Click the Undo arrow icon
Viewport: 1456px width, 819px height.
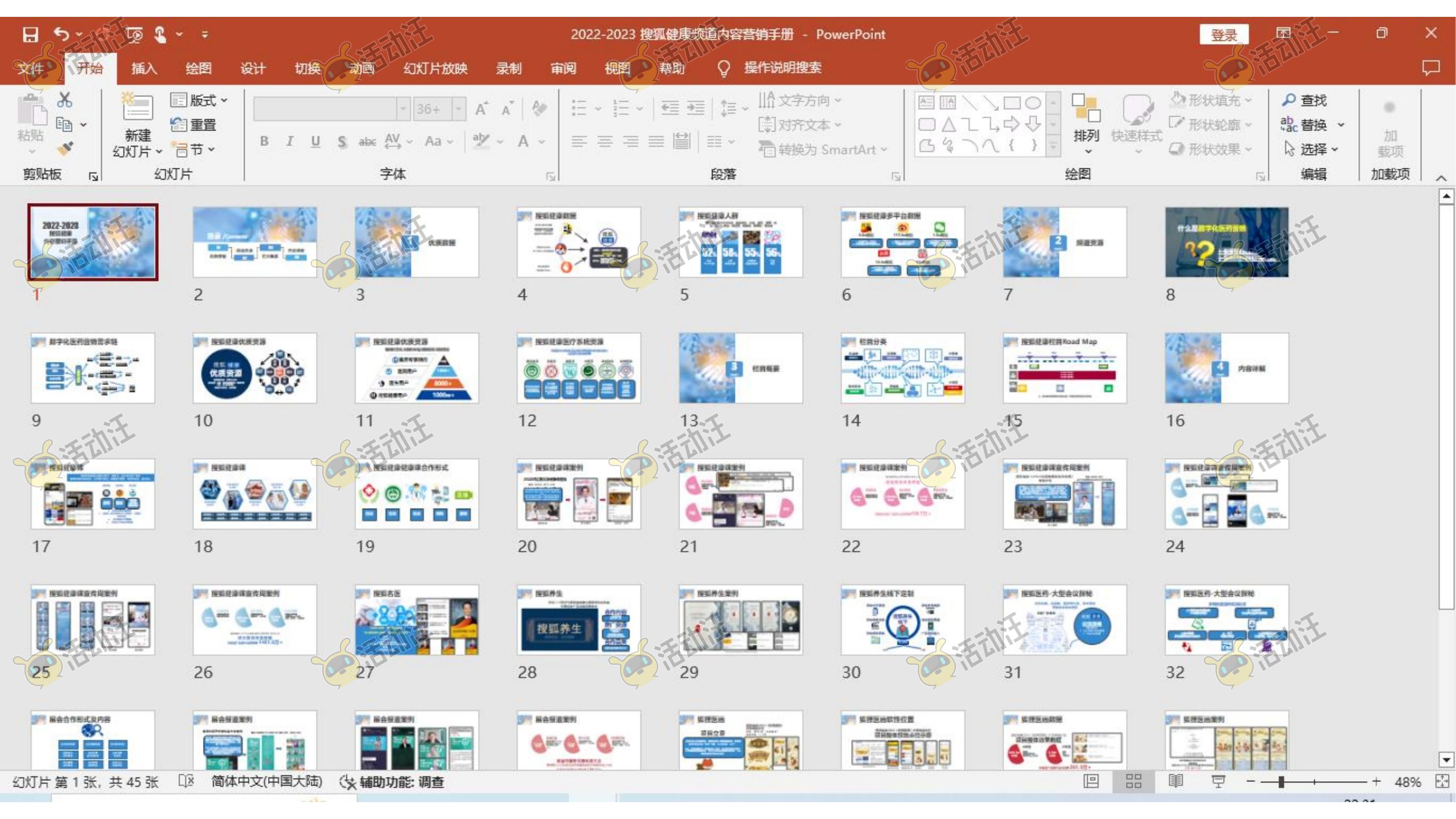[61, 34]
